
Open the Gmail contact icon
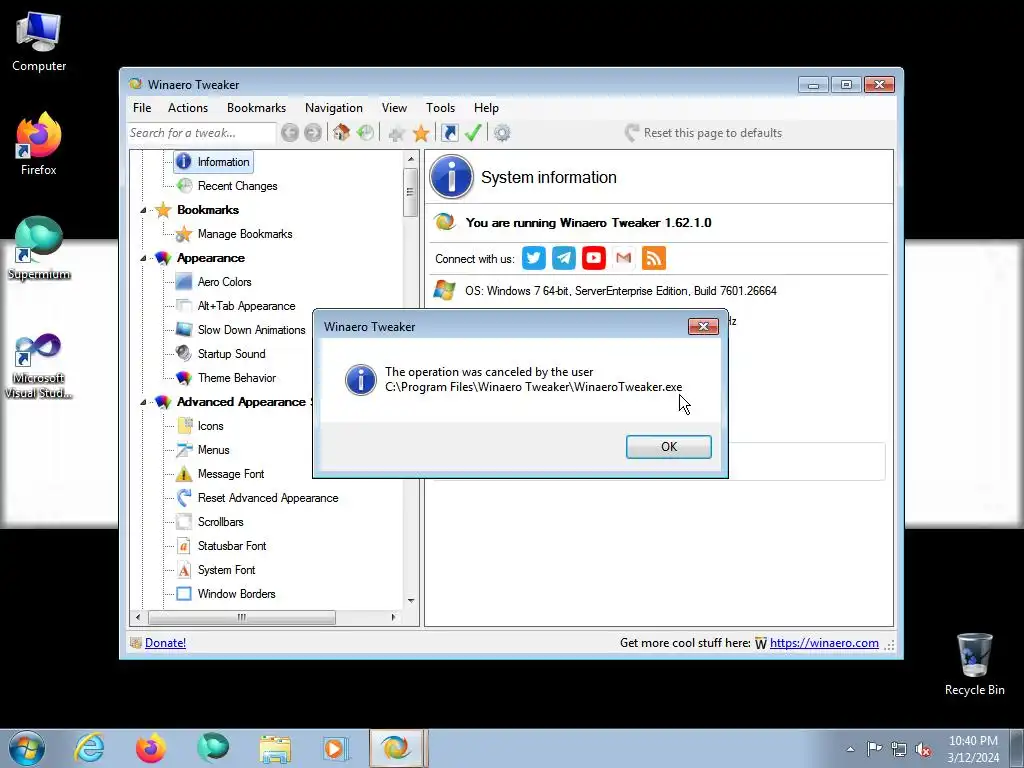point(624,258)
